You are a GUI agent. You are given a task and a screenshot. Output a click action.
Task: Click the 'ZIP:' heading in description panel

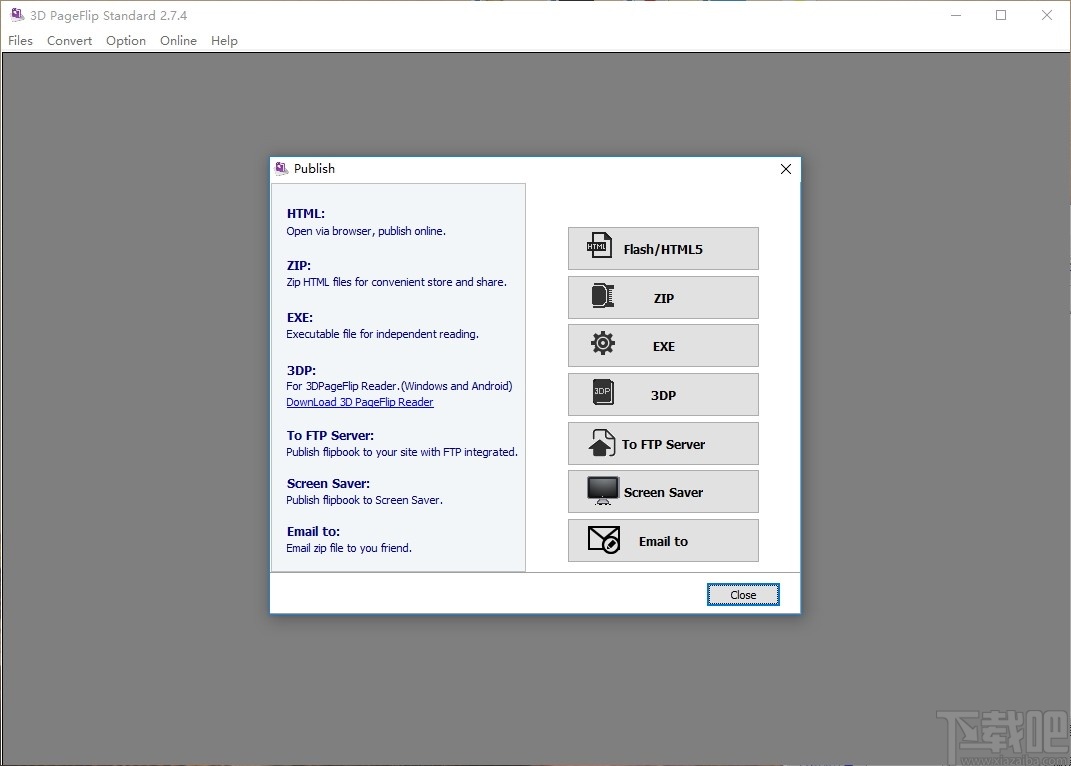(x=298, y=265)
